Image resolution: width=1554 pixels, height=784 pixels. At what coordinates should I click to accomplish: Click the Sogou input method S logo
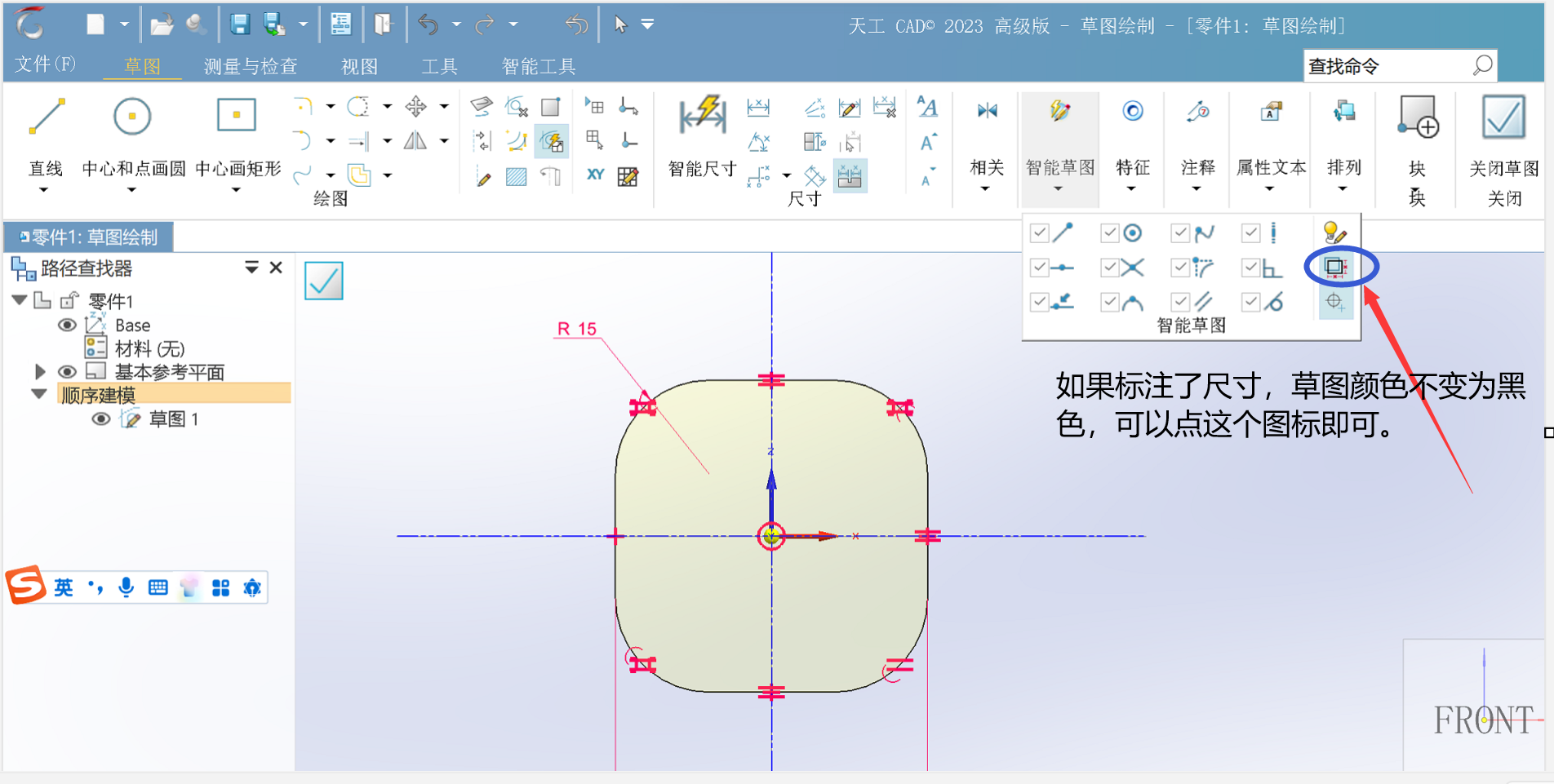click(x=26, y=585)
